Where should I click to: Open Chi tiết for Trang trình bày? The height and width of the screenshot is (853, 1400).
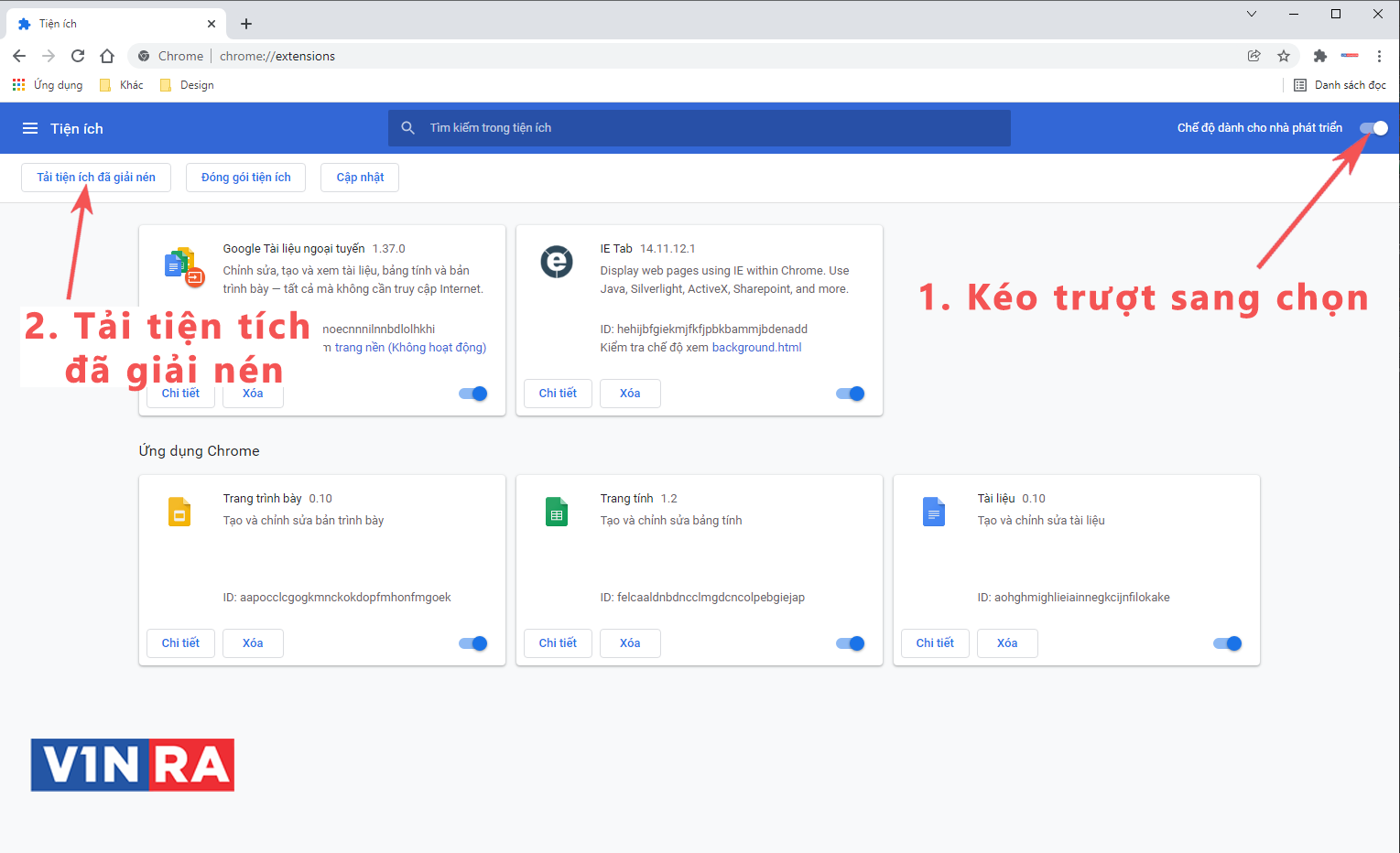(180, 643)
